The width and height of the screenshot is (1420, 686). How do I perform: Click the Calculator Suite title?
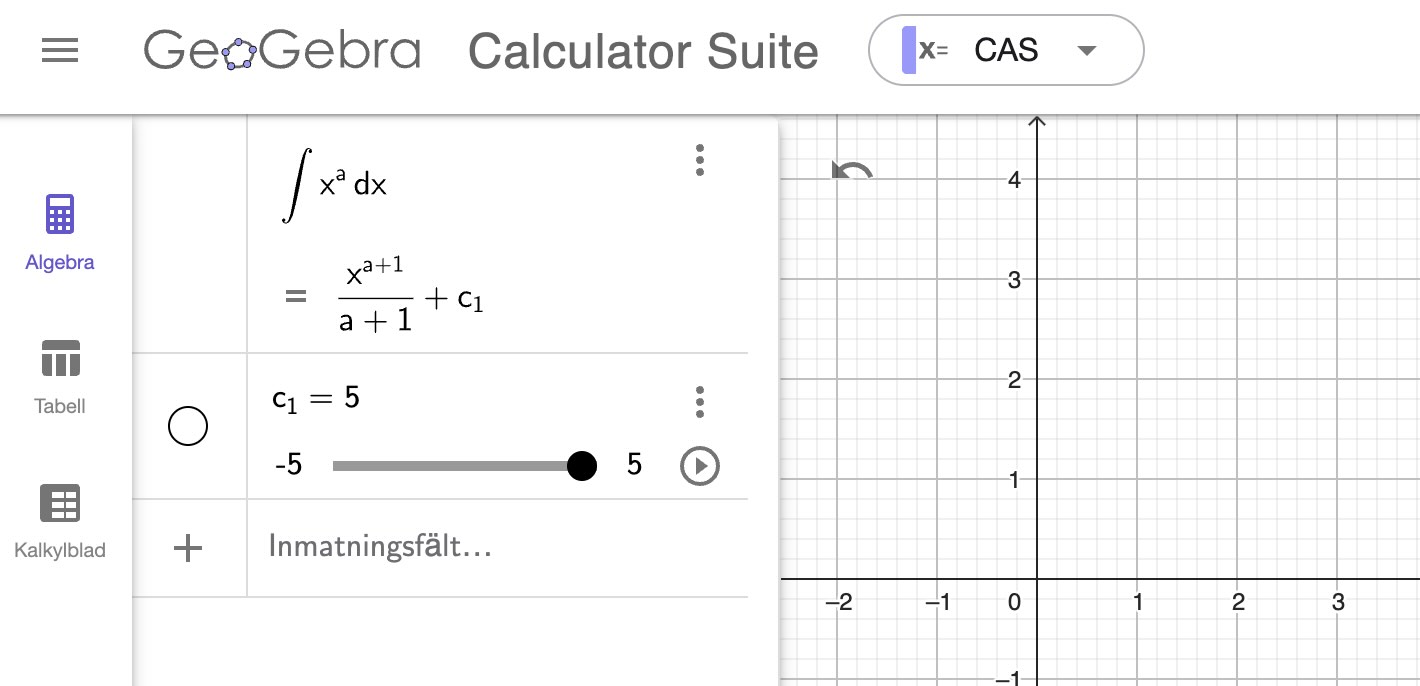click(x=643, y=50)
